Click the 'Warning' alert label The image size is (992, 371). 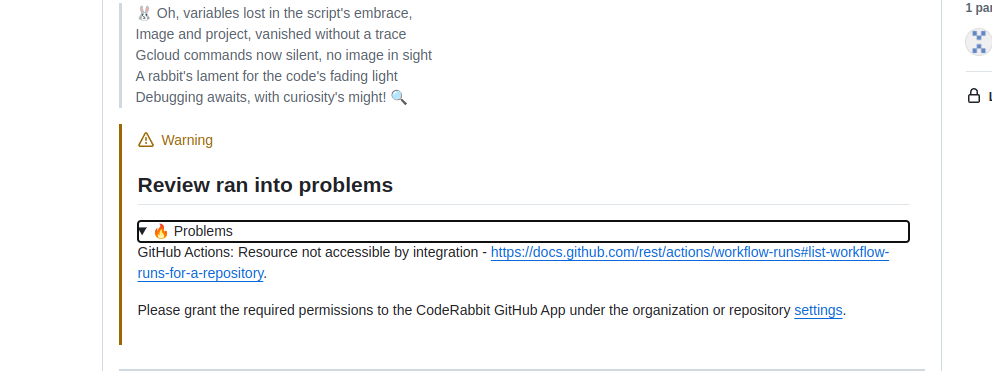(x=187, y=140)
